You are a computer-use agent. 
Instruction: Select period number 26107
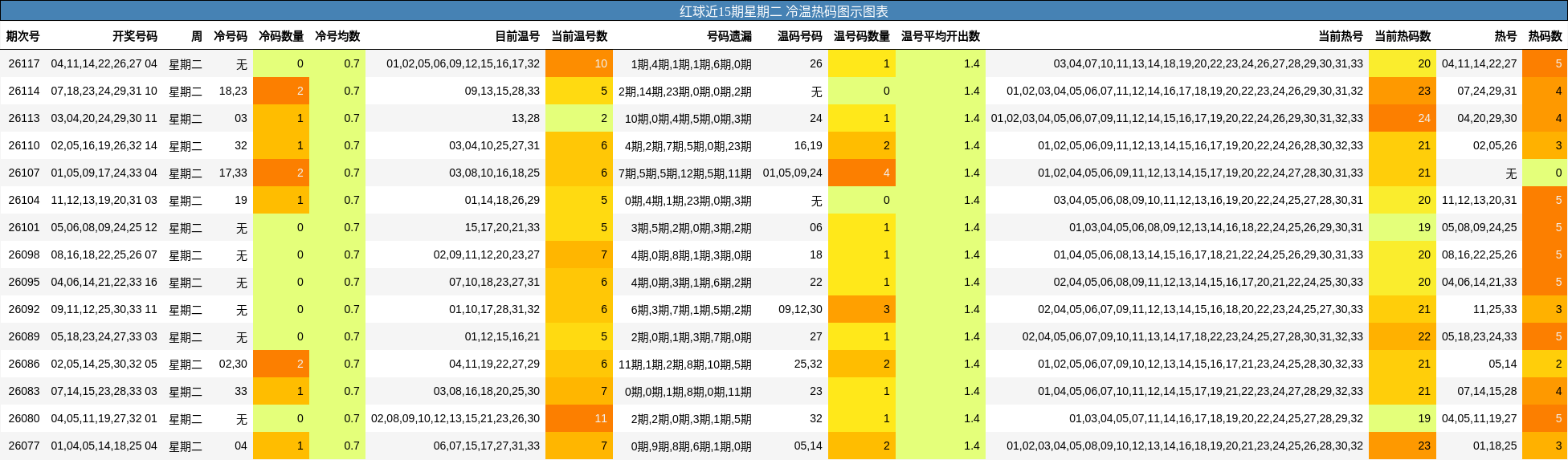tap(24, 173)
